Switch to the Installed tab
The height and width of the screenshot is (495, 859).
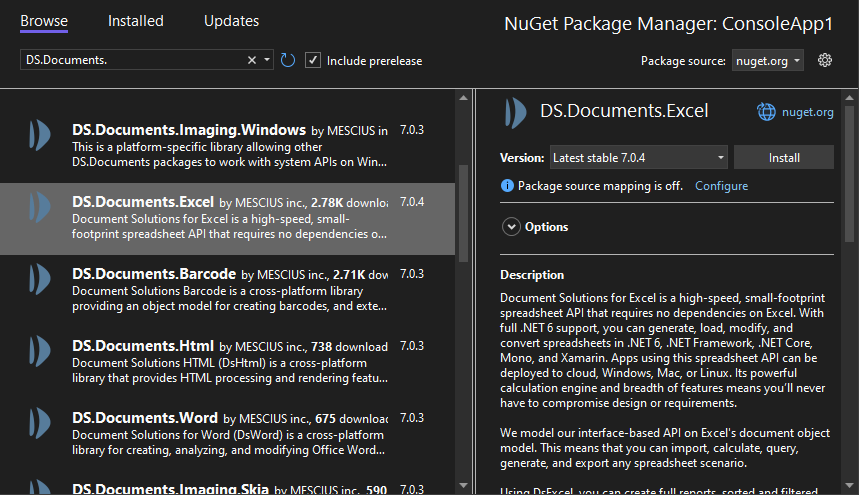tap(135, 21)
